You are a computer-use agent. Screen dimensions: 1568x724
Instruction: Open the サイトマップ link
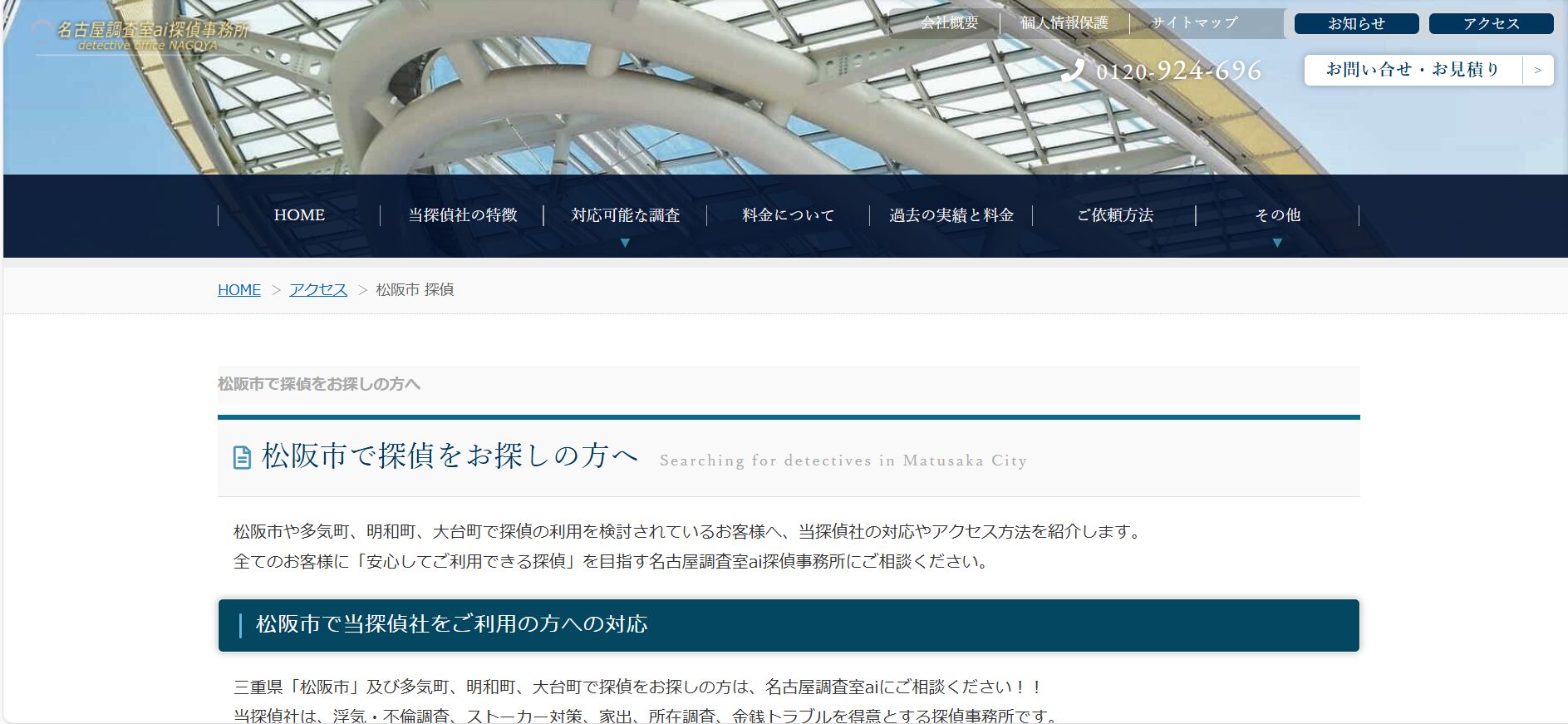point(1194,23)
